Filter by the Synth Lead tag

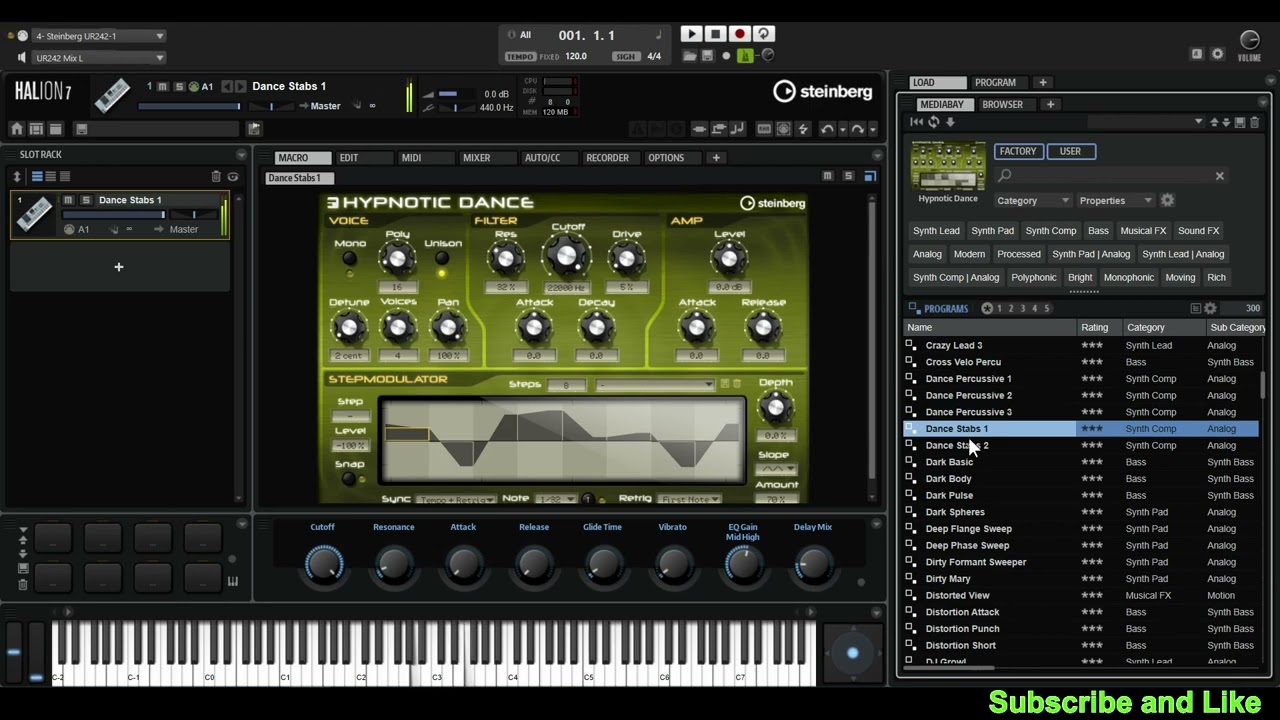coord(936,231)
